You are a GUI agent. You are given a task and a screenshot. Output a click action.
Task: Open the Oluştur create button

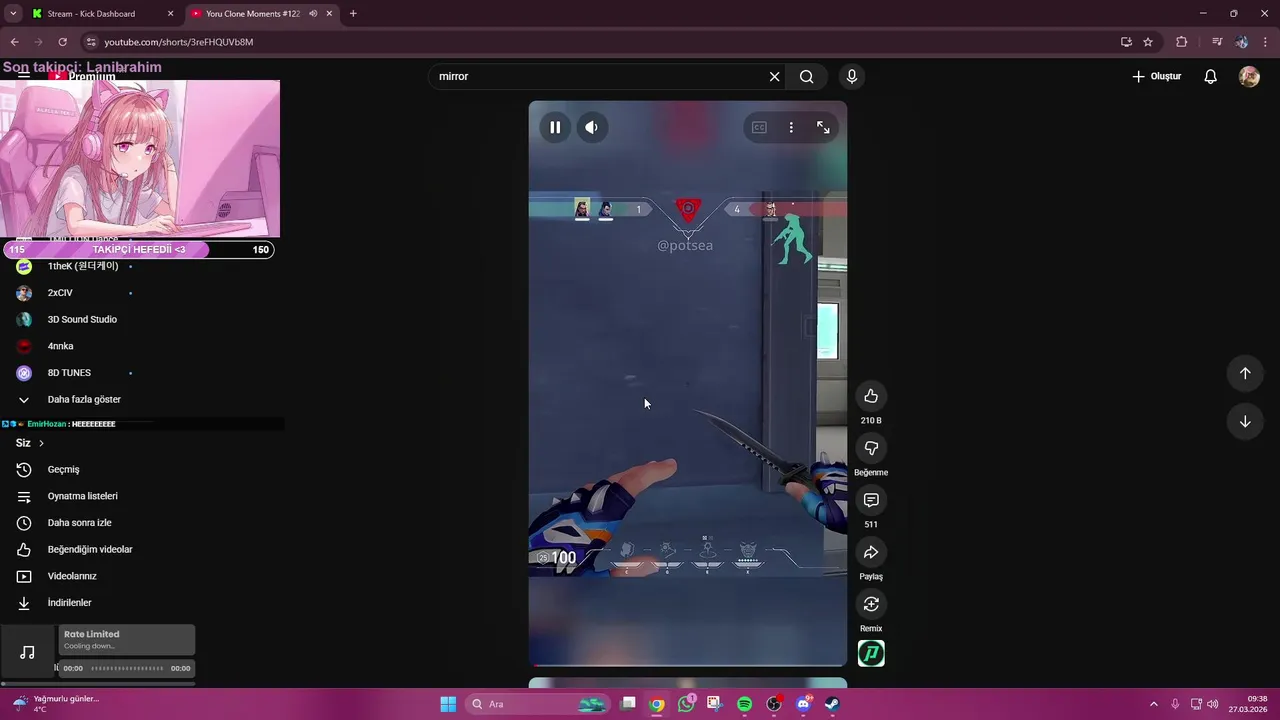point(1156,76)
